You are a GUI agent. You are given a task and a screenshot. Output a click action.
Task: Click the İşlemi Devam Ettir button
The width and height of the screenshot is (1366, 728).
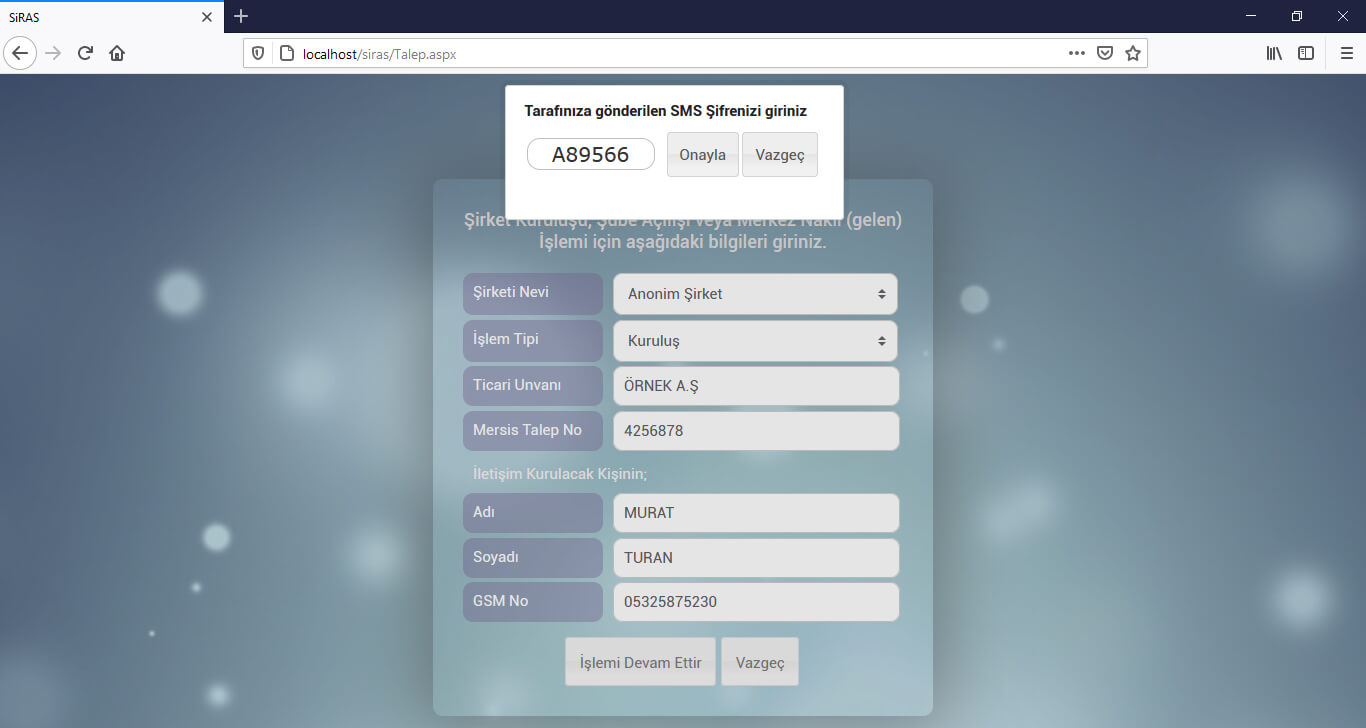click(x=640, y=662)
